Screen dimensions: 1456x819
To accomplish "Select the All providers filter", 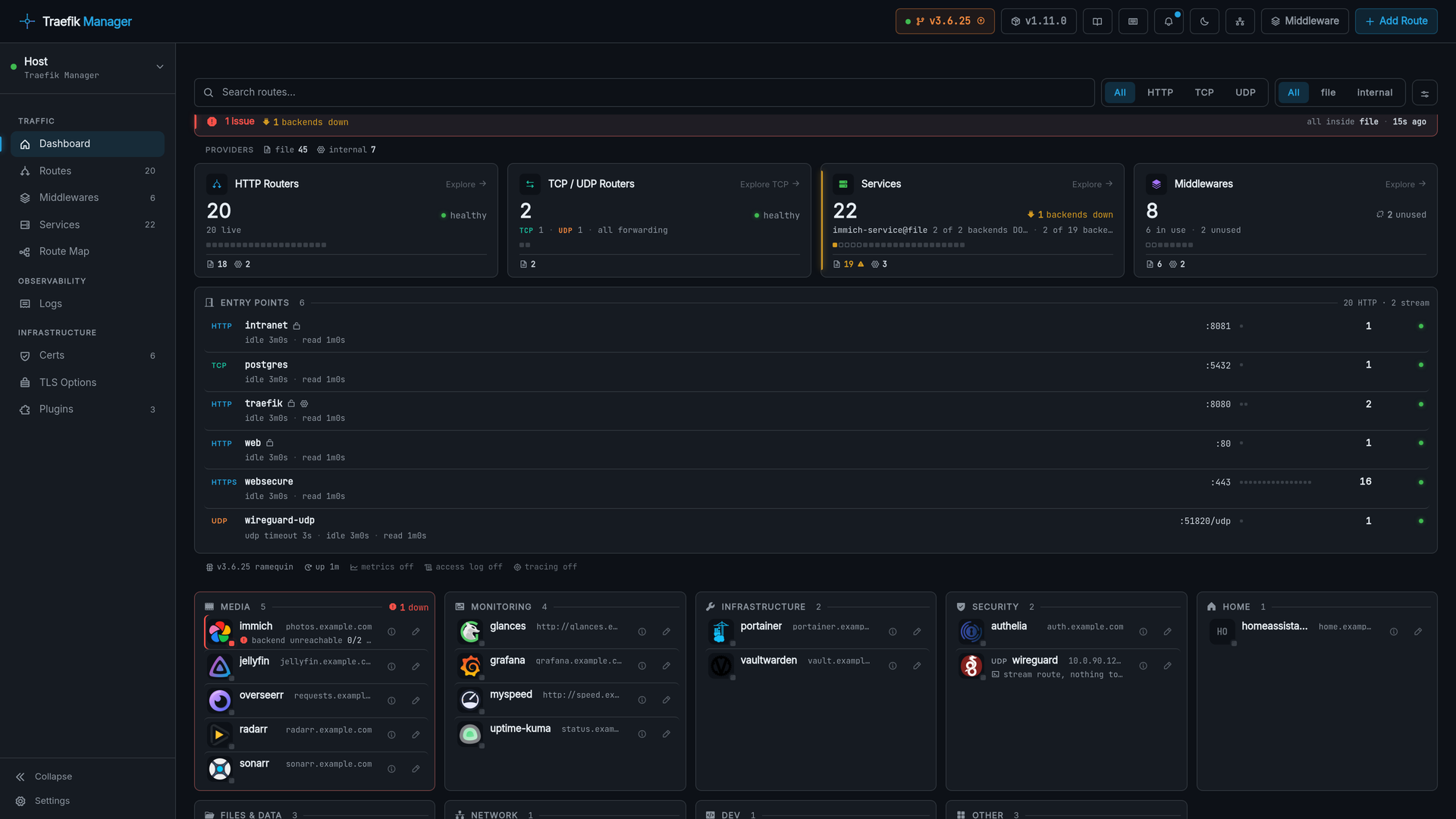I will pos(1294,93).
